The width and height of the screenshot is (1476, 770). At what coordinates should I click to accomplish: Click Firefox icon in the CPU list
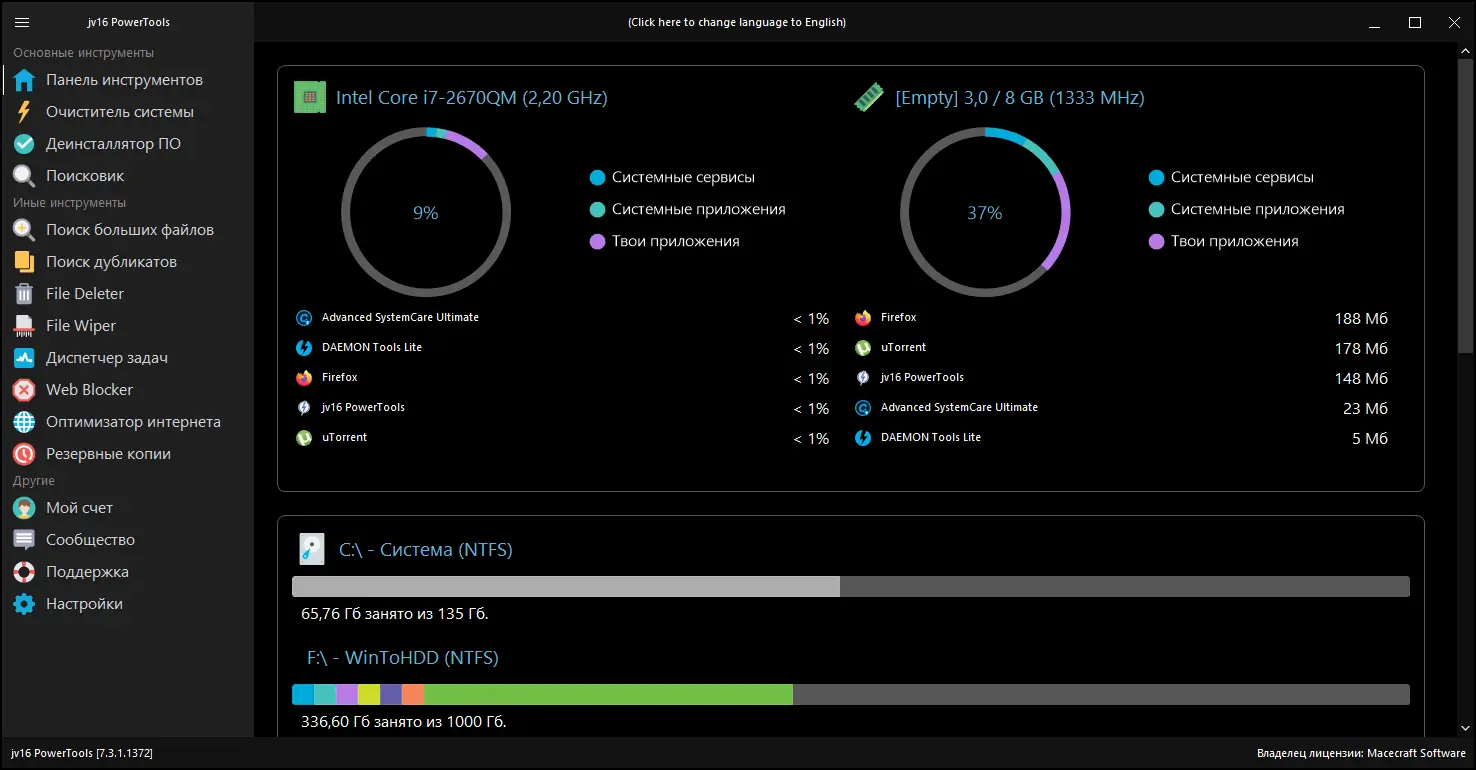pyautogui.click(x=304, y=378)
